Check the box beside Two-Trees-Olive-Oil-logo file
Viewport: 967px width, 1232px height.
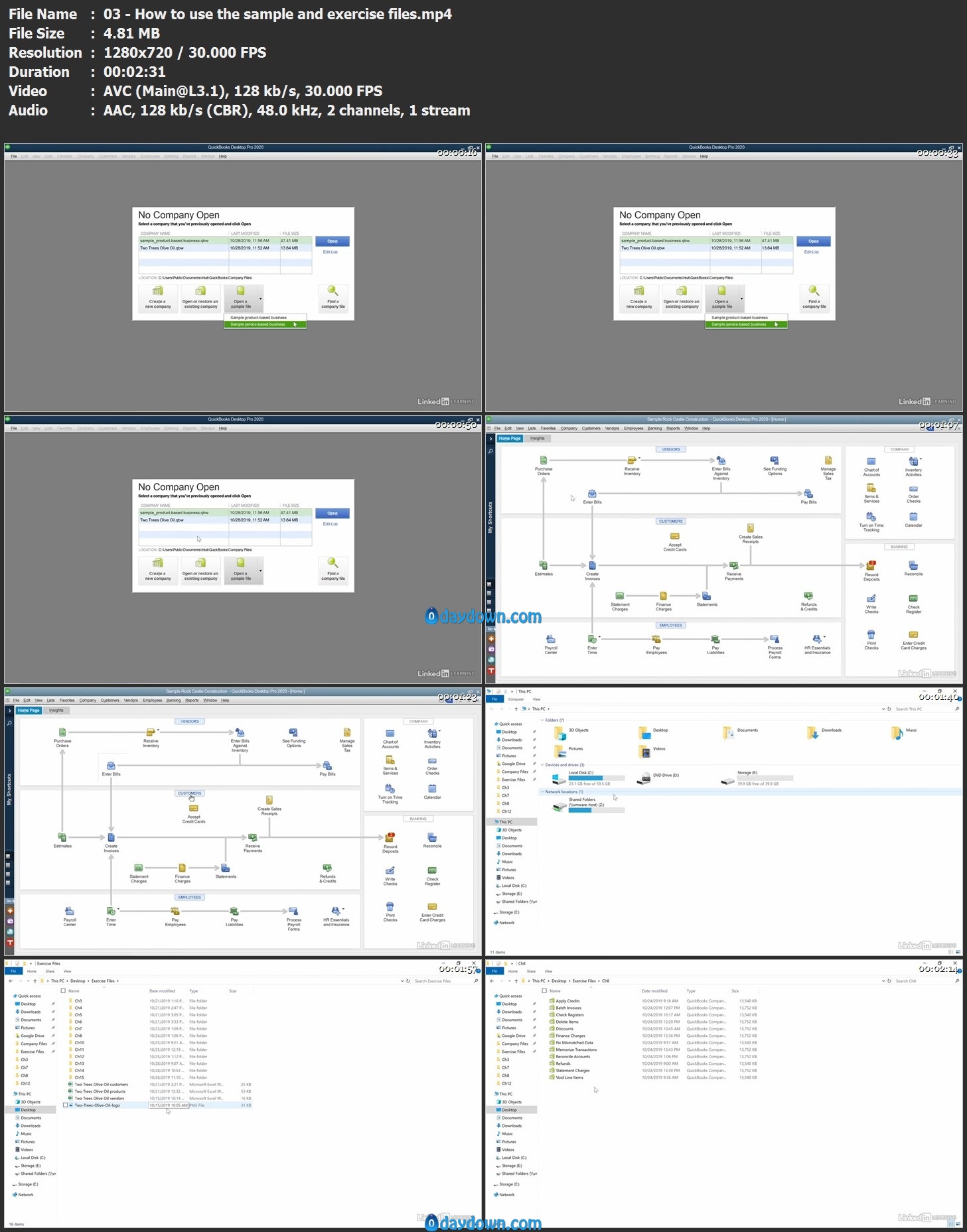[x=65, y=1105]
